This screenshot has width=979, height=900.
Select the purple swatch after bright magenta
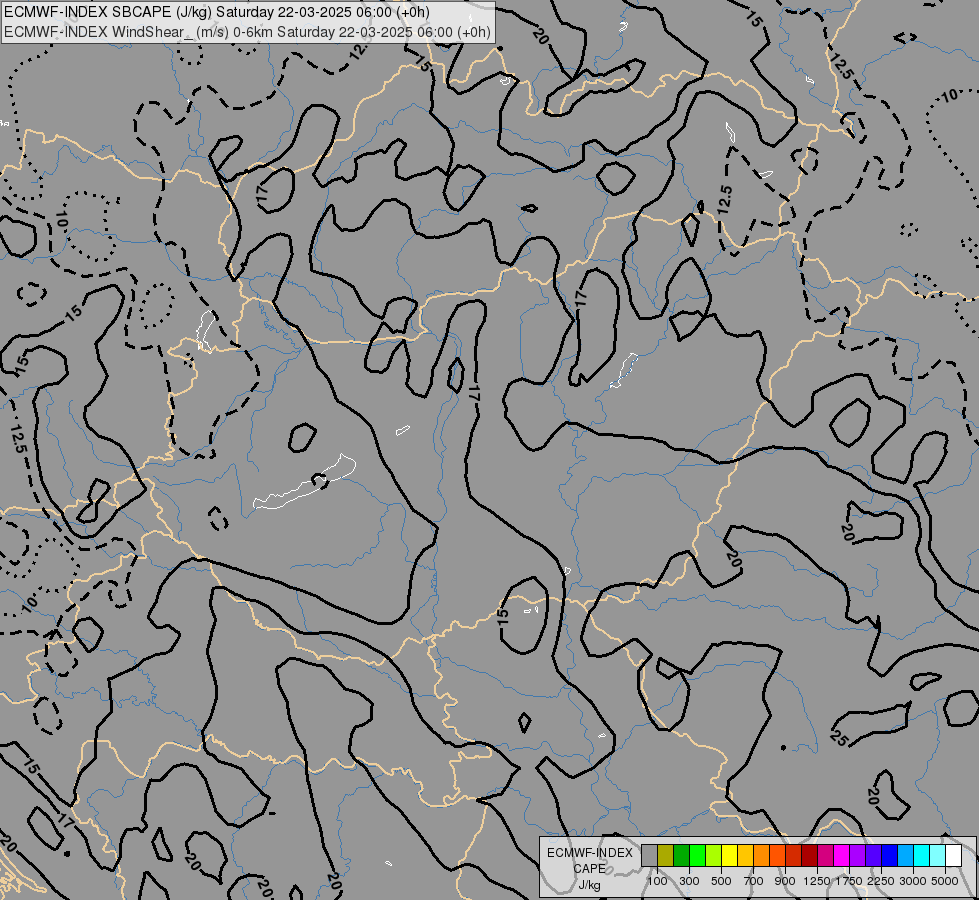click(x=857, y=856)
